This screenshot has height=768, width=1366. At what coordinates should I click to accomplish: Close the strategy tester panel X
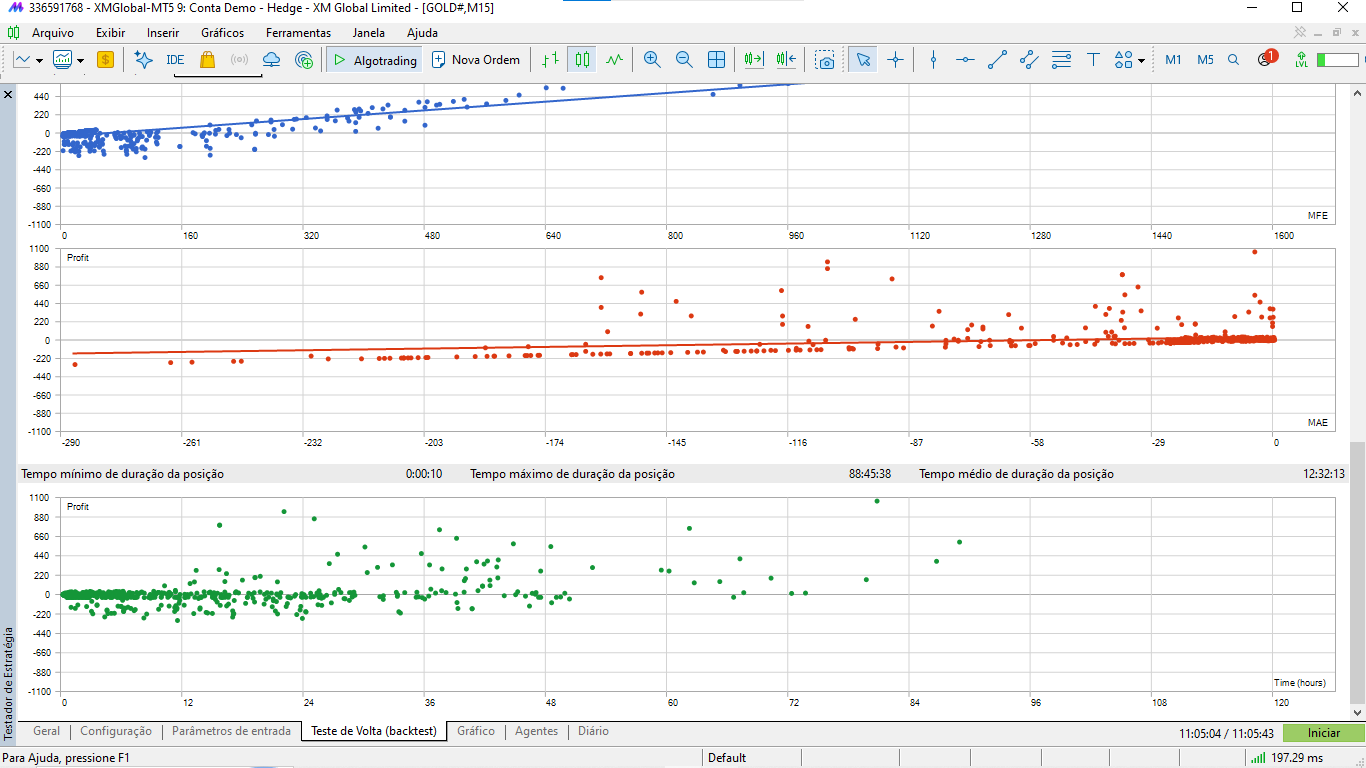pyautogui.click(x=8, y=94)
